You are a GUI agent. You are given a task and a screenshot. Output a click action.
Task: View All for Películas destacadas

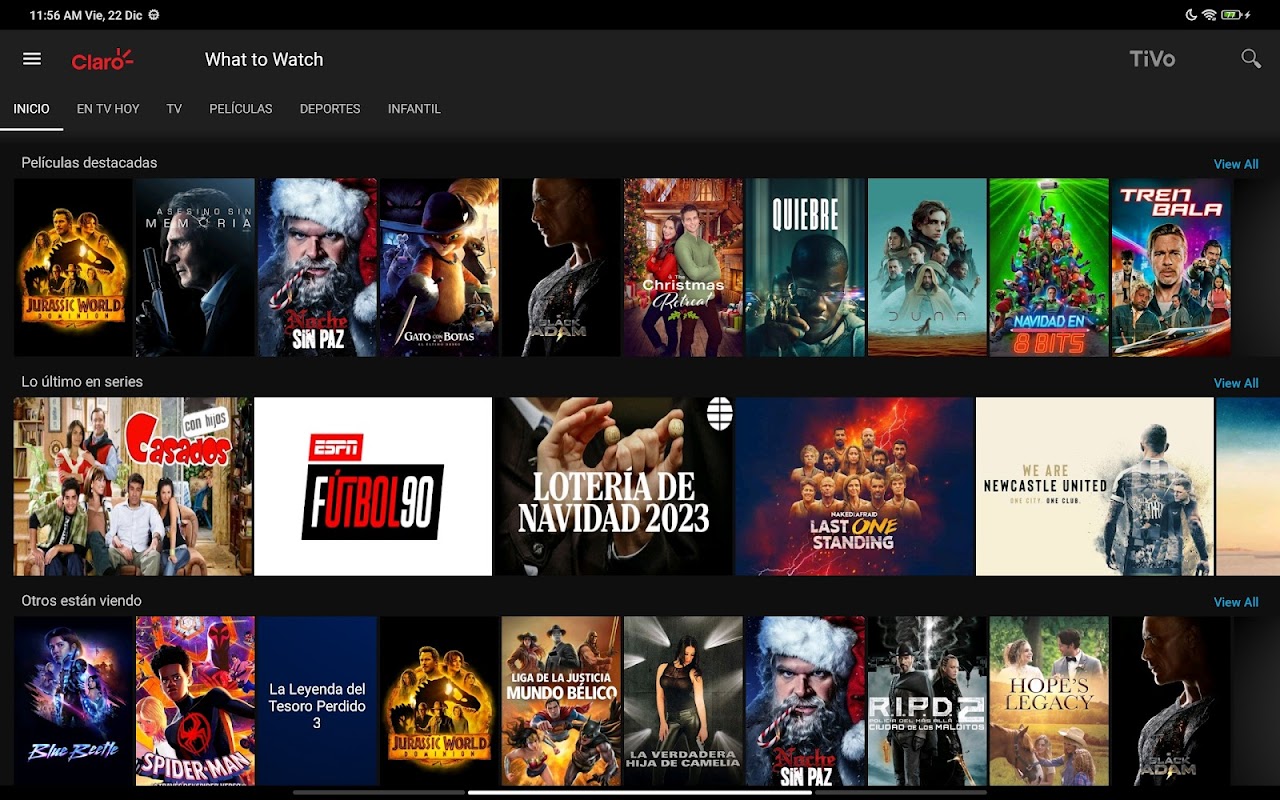coord(1236,164)
